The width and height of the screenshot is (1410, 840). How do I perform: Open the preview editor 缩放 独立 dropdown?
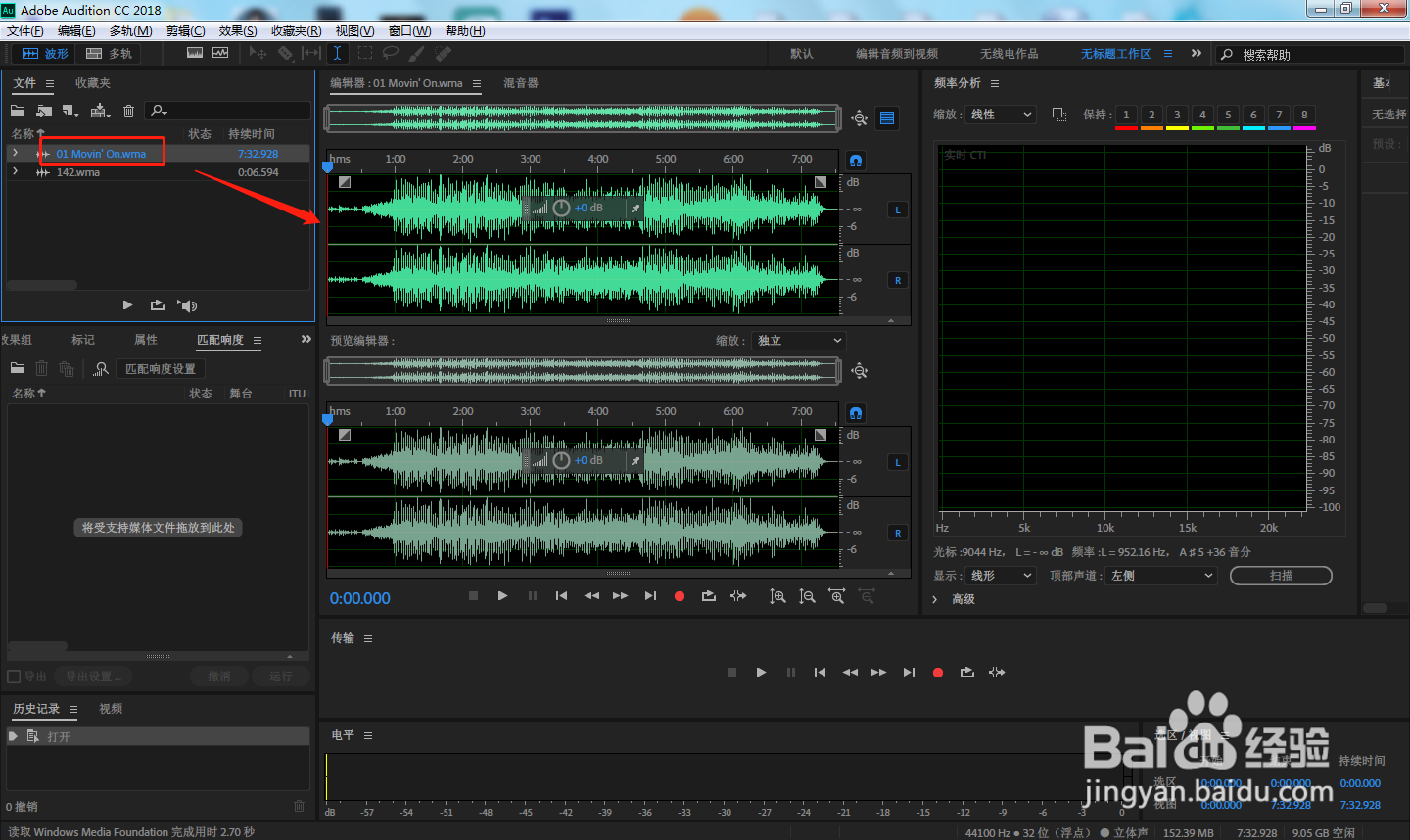[x=799, y=341]
